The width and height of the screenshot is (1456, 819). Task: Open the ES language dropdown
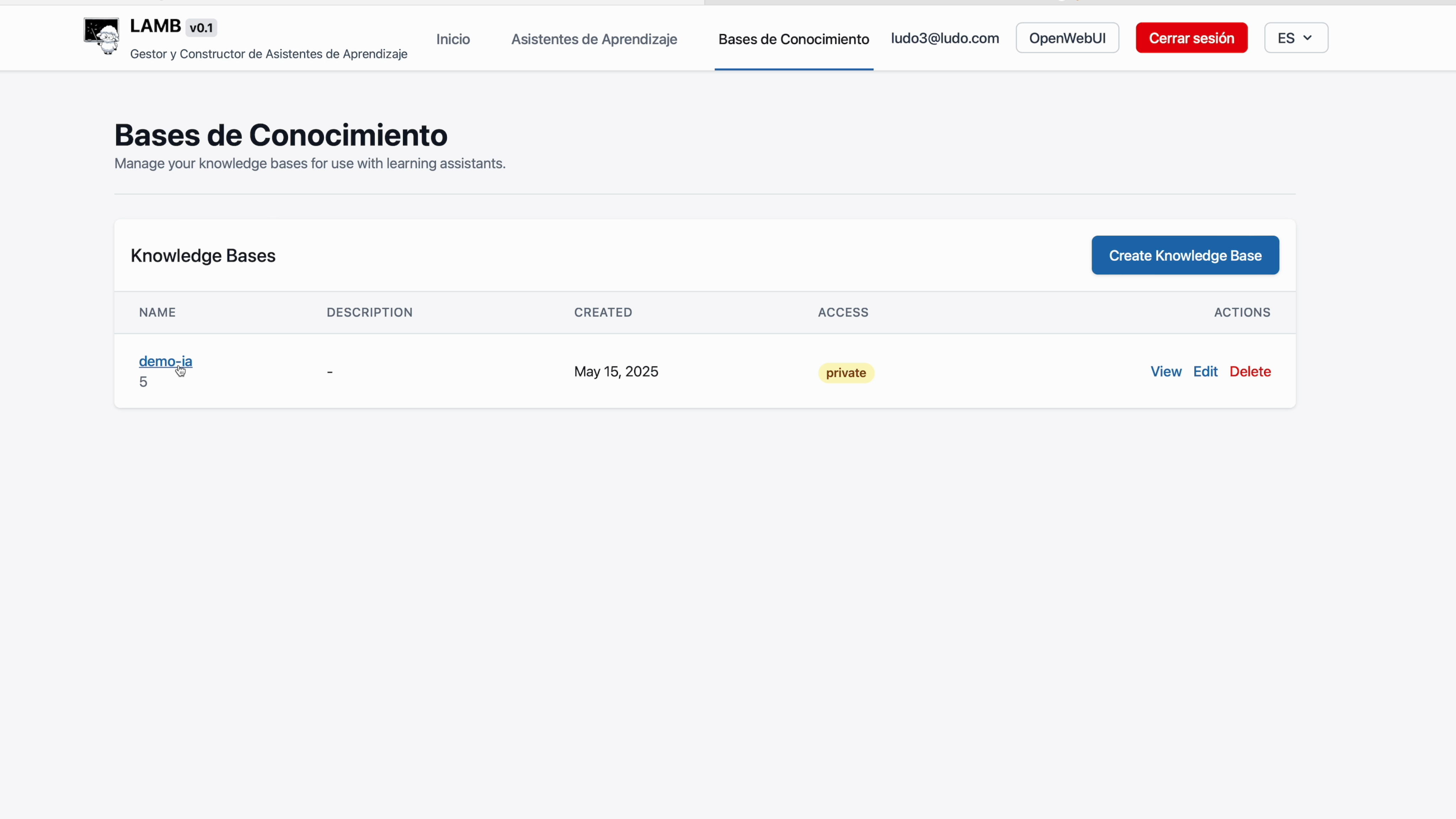coord(1295,38)
